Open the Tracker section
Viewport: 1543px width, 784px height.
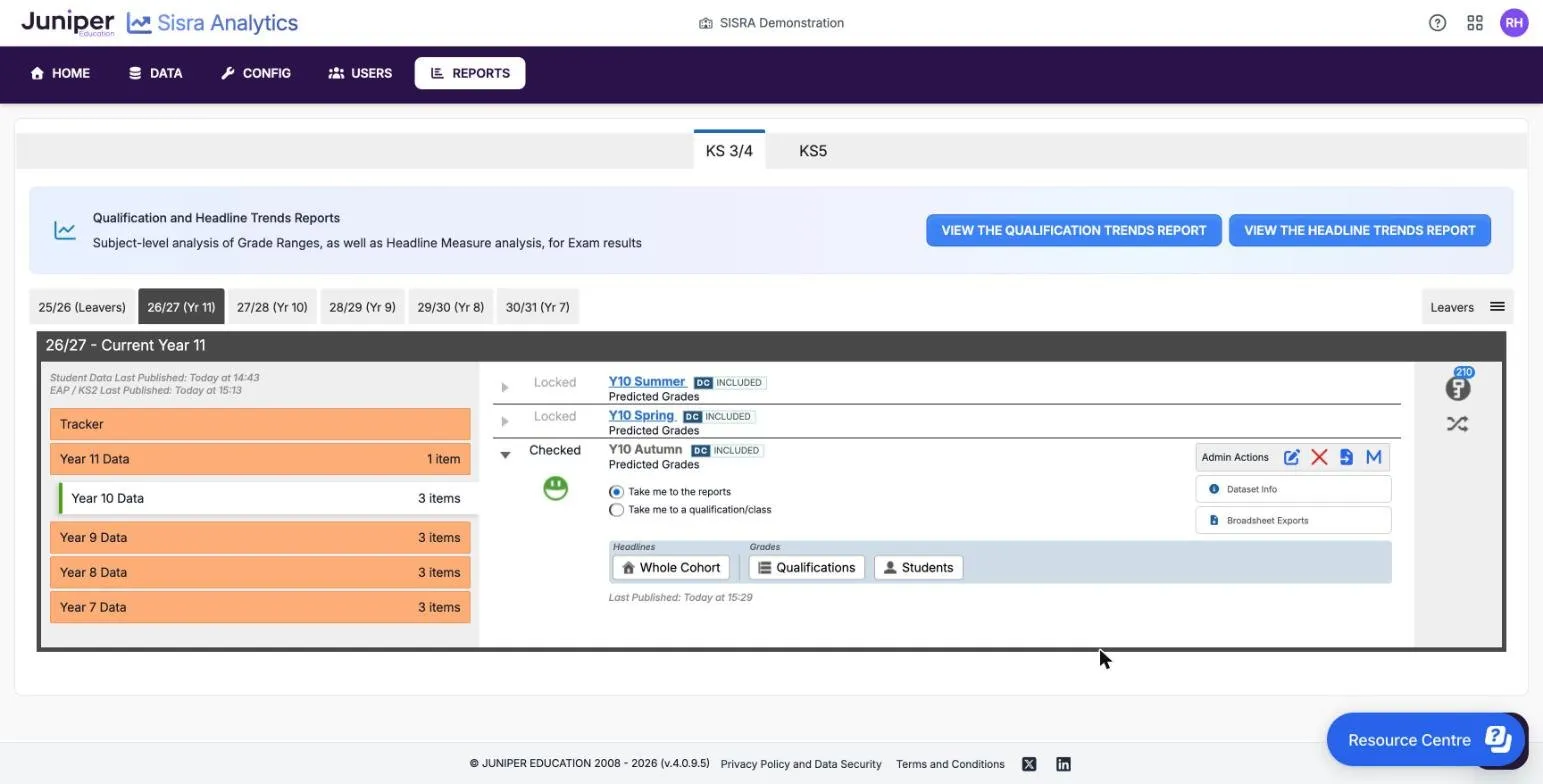(260, 424)
